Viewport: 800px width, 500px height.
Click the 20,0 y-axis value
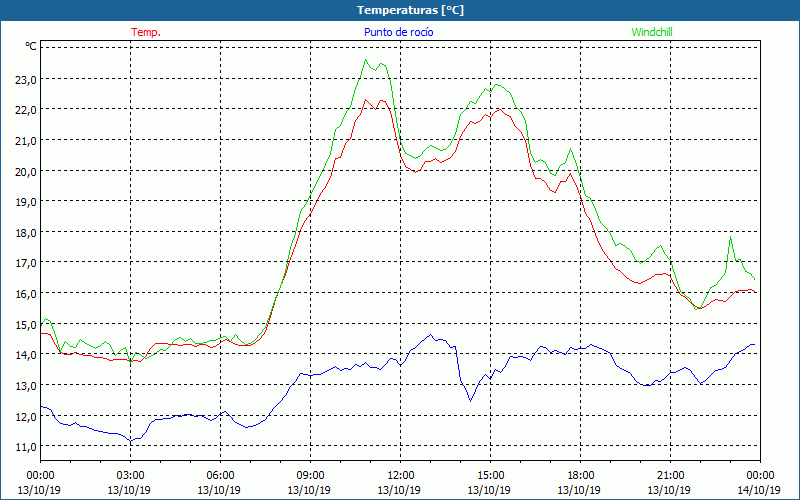pos(26,171)
